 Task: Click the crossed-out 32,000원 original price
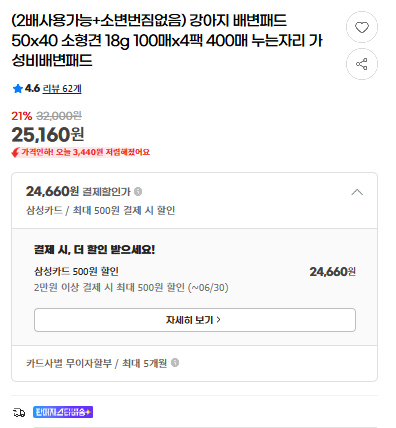(x=59, y=116)
